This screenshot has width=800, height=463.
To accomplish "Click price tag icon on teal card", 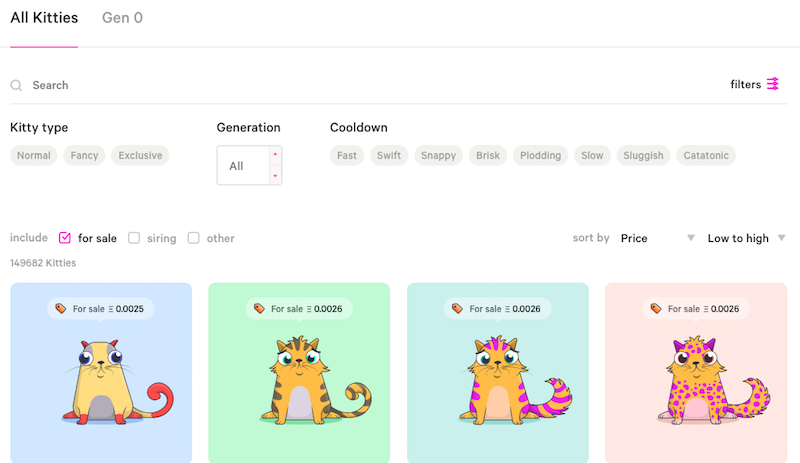I will point(457,308).
